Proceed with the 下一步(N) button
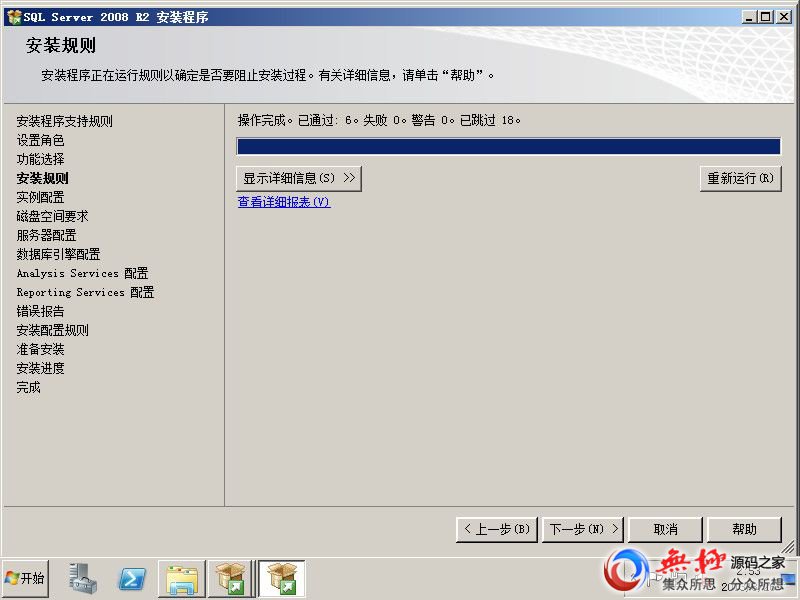 [584, 529]
